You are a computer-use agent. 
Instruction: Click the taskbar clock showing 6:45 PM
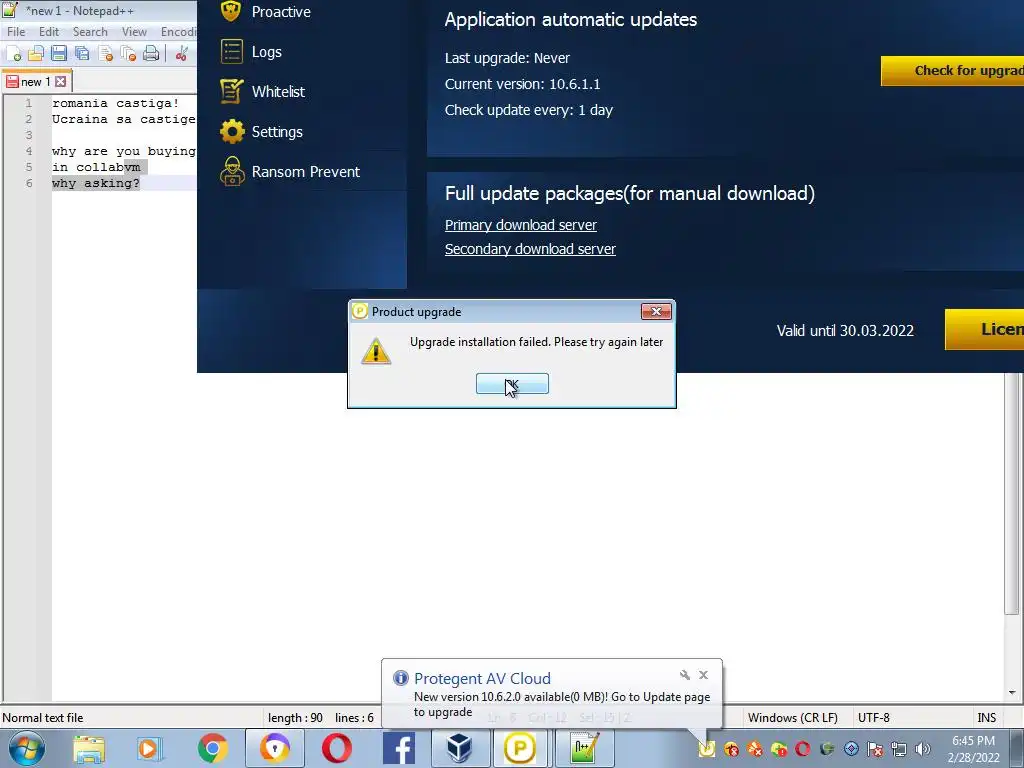(974, 749)
